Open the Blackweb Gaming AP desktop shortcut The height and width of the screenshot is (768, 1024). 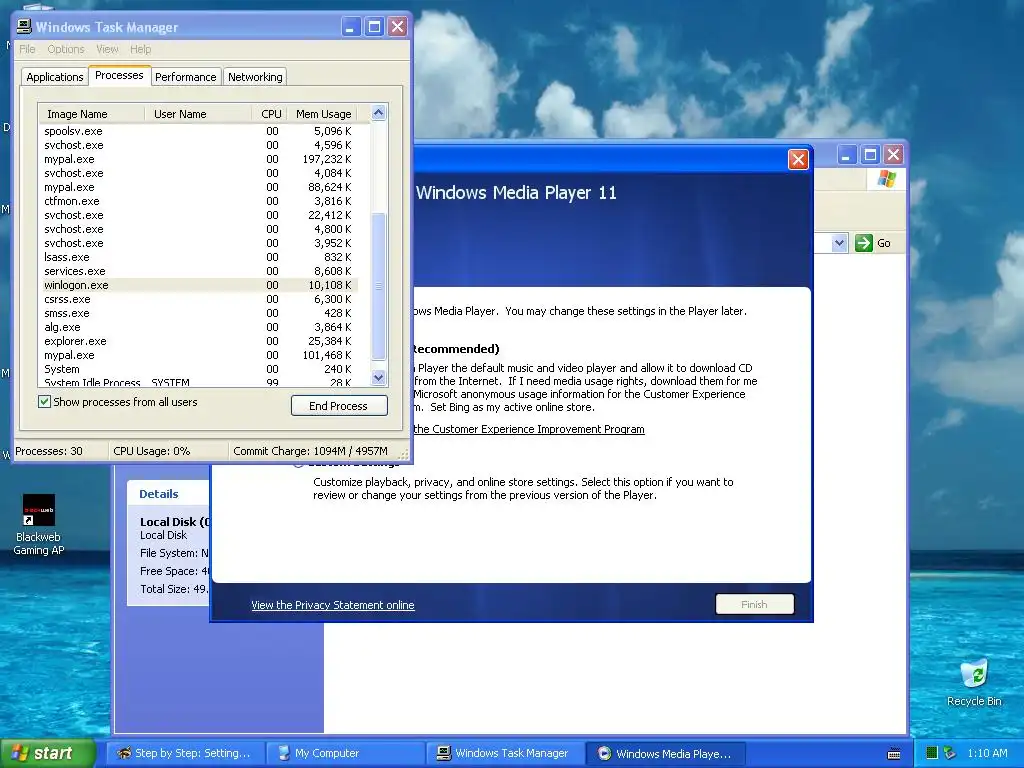[39, 524]
